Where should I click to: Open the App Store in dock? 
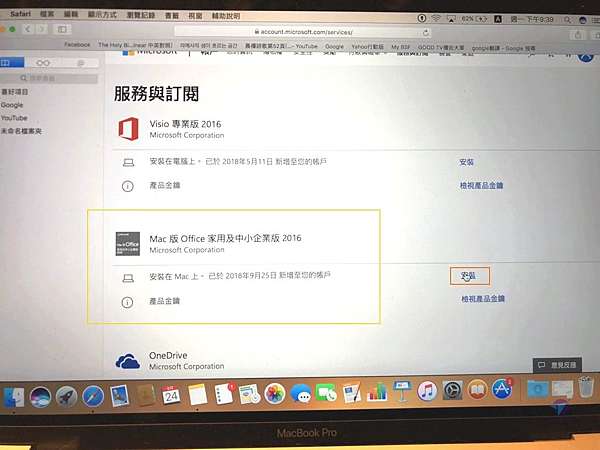[502, 389]
